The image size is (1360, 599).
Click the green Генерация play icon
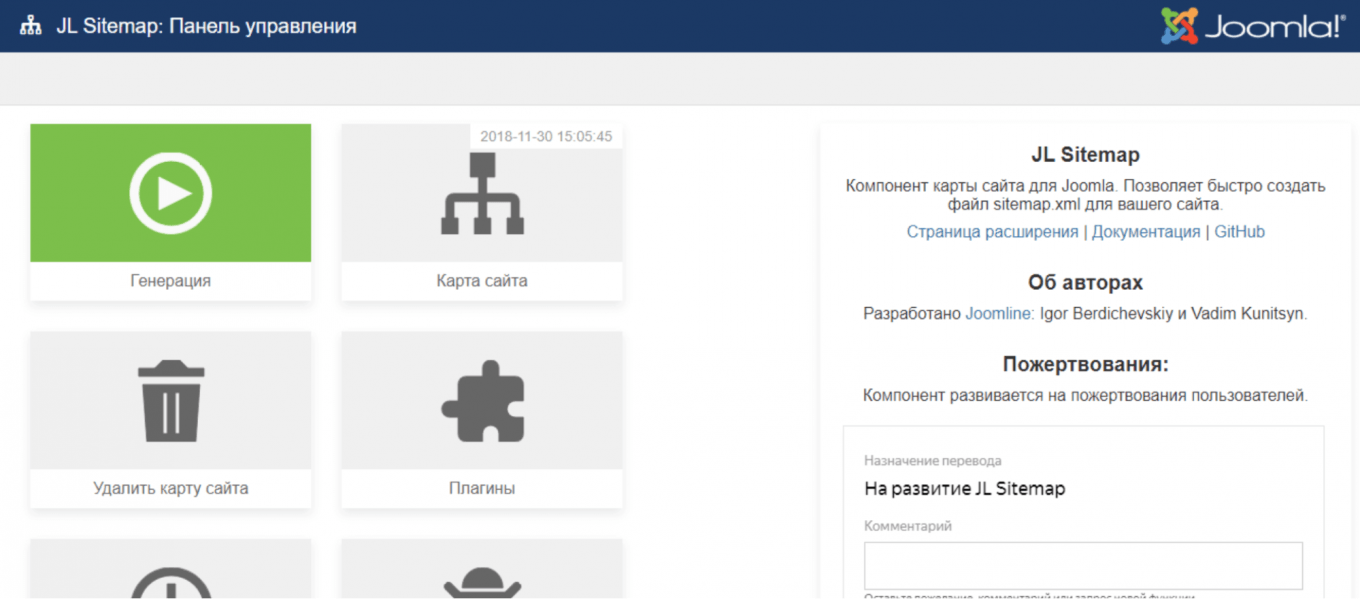point(170,193)
